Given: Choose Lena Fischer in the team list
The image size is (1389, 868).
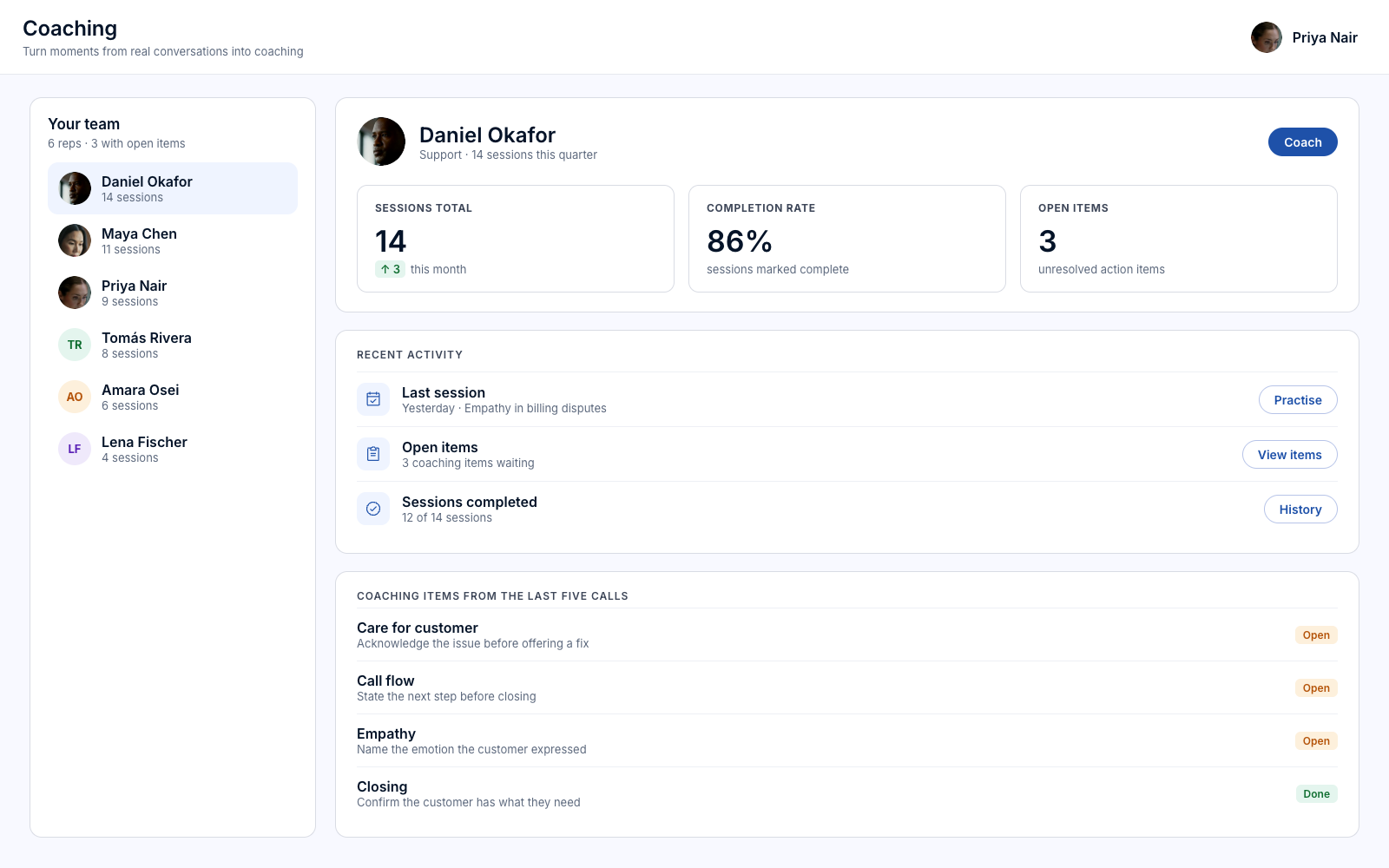Looking at the screenshot, I should click(x=173, y=449).
